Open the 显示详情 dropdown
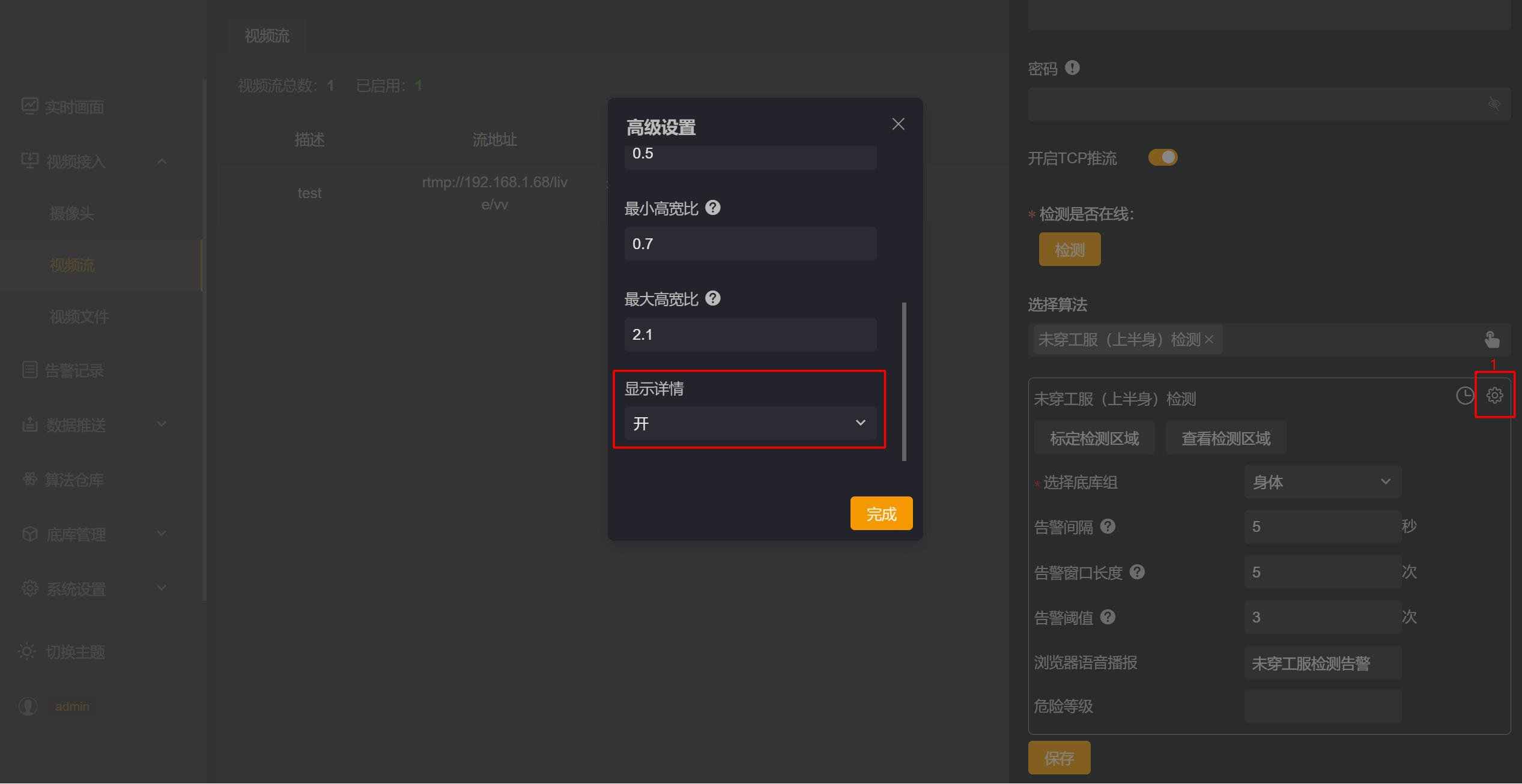The image size is (1522, 784). (x=750, y=423)
